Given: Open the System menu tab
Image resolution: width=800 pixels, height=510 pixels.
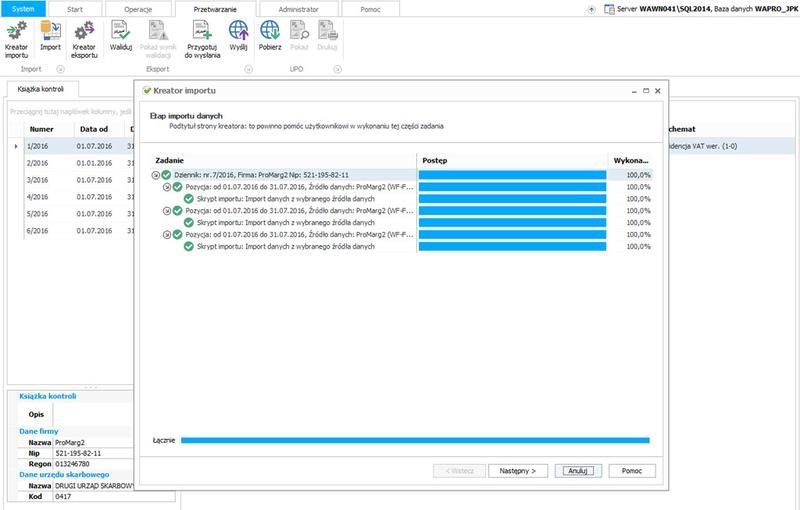Looking at the screenshot, I should click(23, 9).
